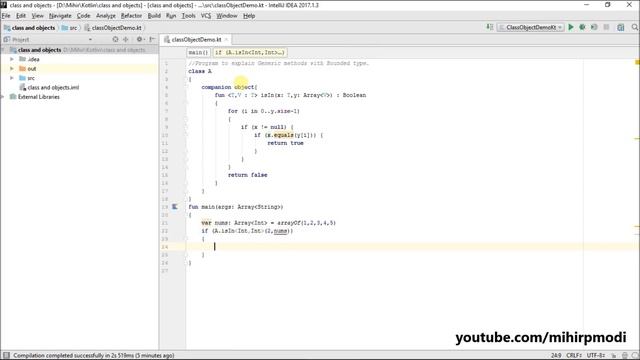
Task: Open the Build menu
Action: point(154,16)
